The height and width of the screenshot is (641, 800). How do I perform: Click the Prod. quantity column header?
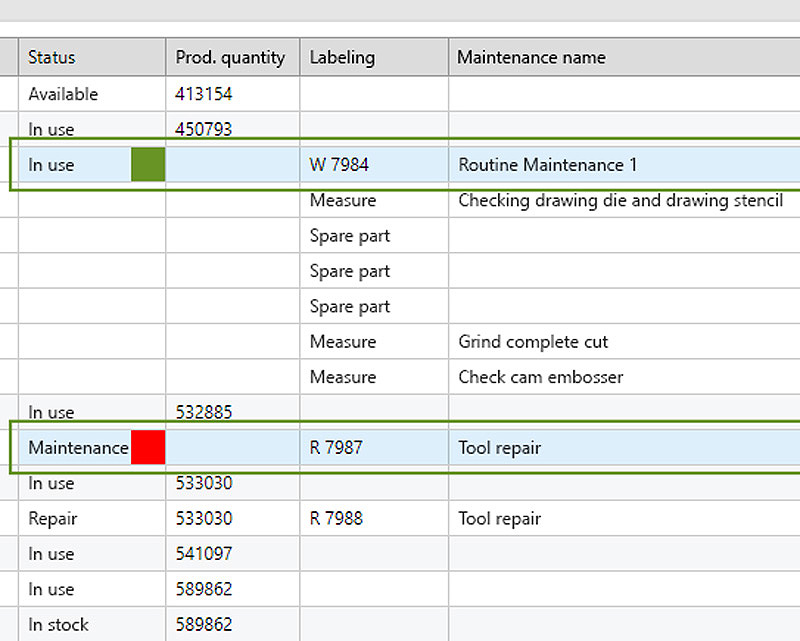click(232, 57)
